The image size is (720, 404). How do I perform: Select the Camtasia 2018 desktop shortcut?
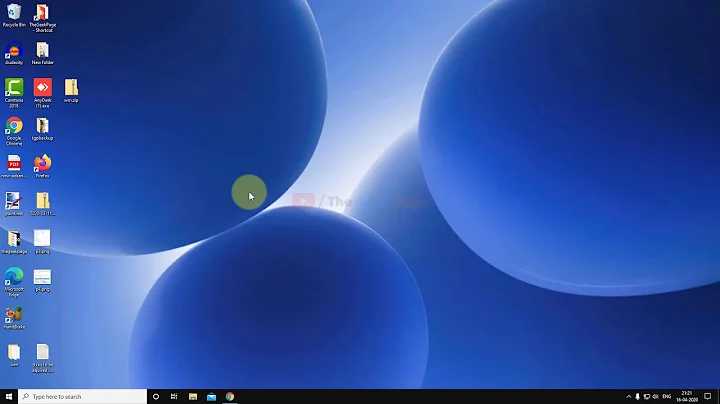[x=14, y=93]
